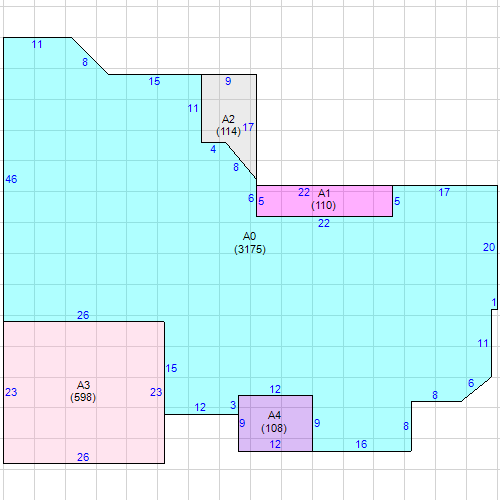Viewport: 500px width, 500px height.
Task: Select the A0 (3175) area label
Action: click(x=250, y=243)
